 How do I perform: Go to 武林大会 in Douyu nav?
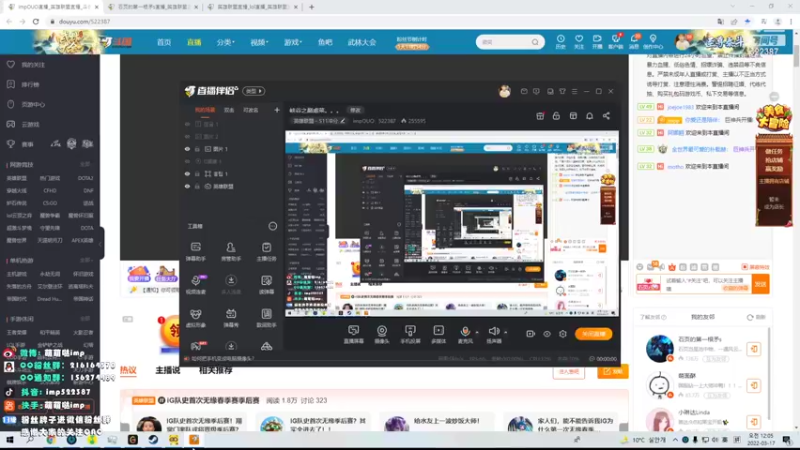[362, 42]
